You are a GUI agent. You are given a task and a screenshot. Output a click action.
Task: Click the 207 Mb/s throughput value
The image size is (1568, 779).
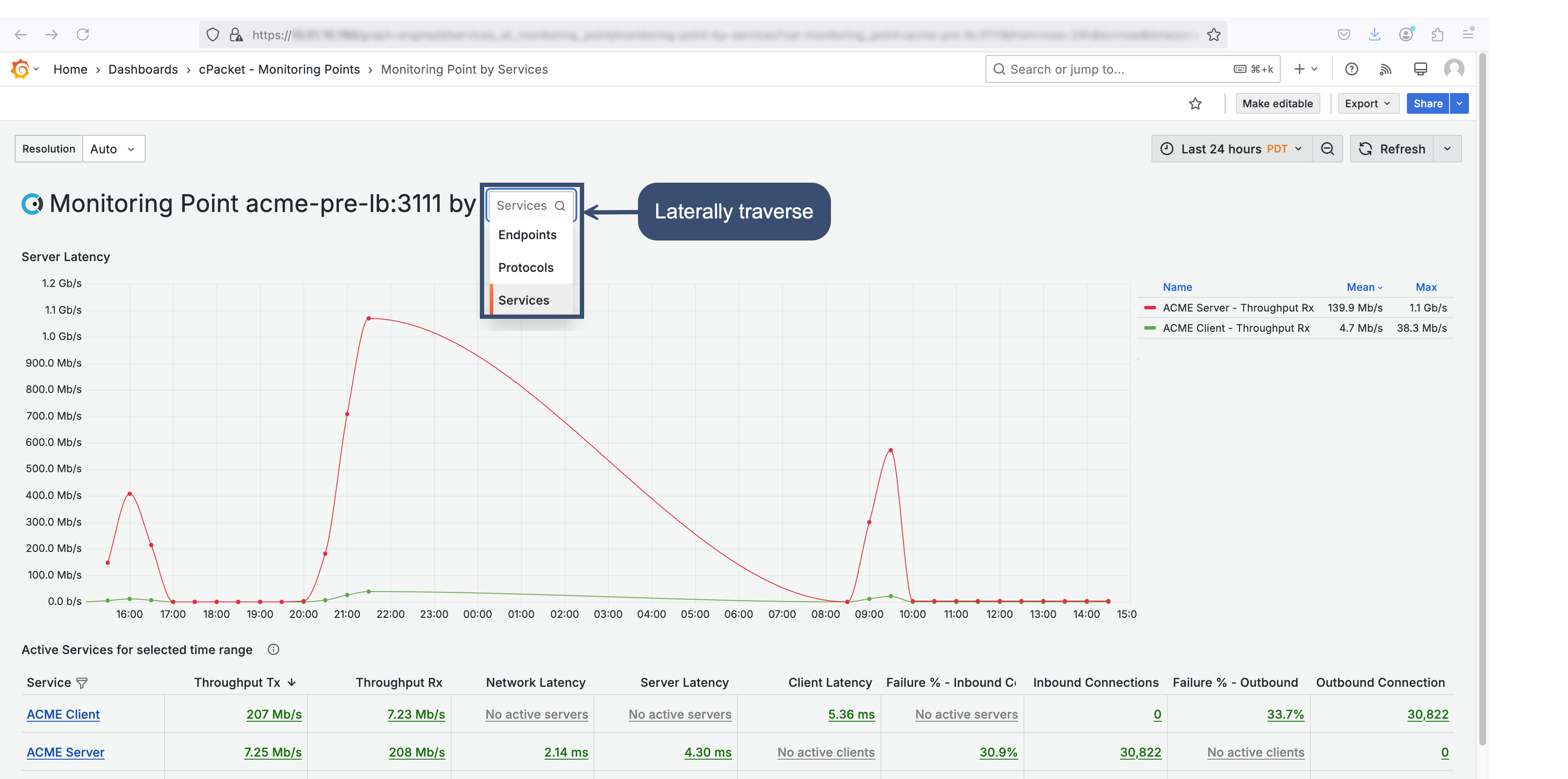tap(274, 714)
